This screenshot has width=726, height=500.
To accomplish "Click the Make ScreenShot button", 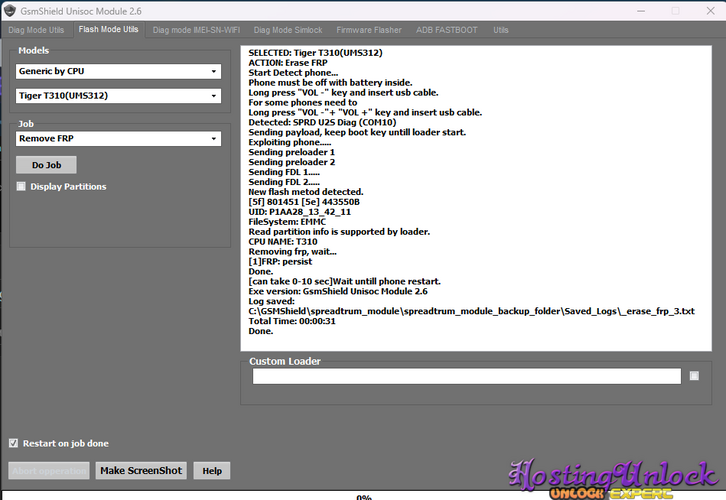I will [141, 470].
